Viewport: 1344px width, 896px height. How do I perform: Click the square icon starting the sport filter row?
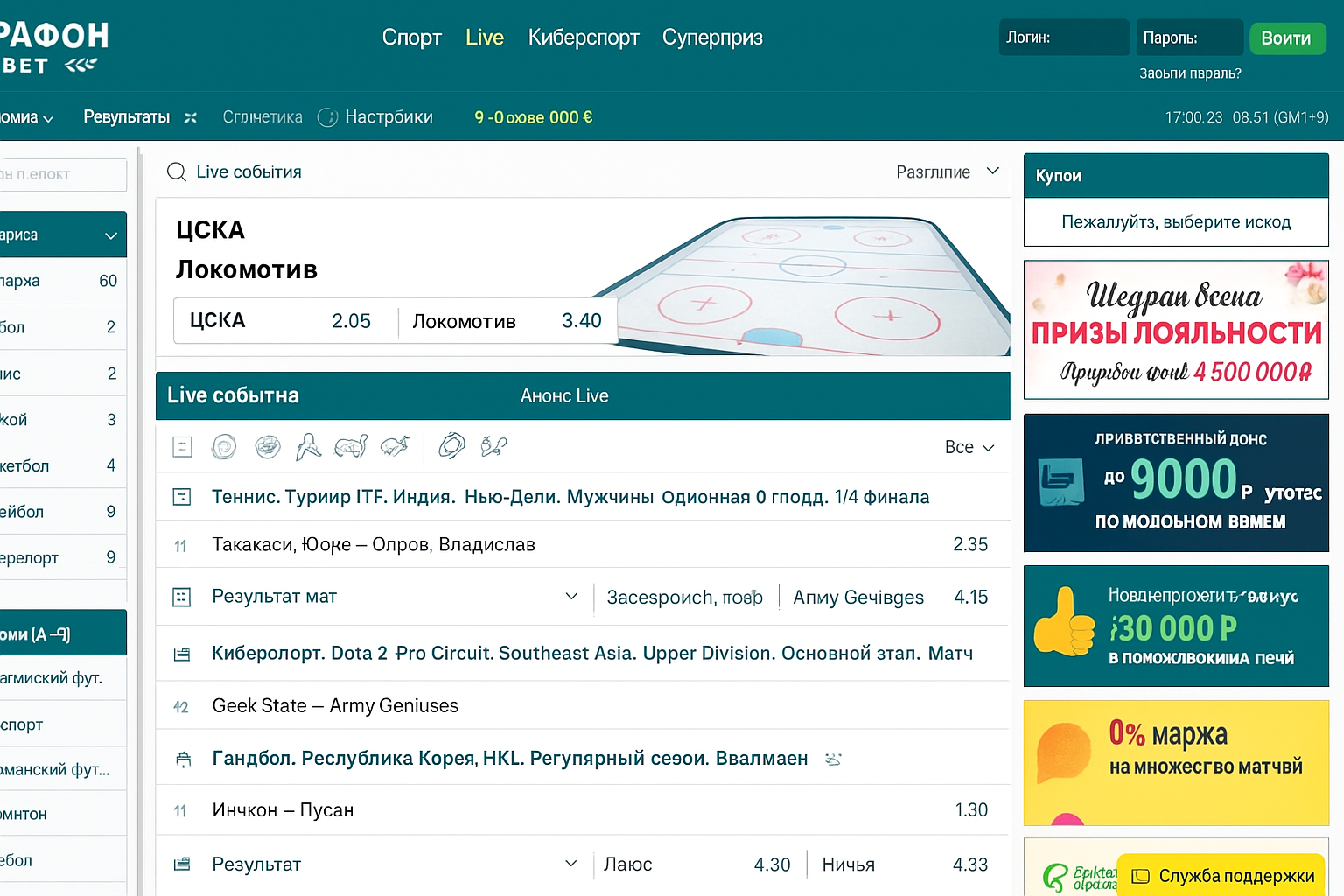[182, 447]
